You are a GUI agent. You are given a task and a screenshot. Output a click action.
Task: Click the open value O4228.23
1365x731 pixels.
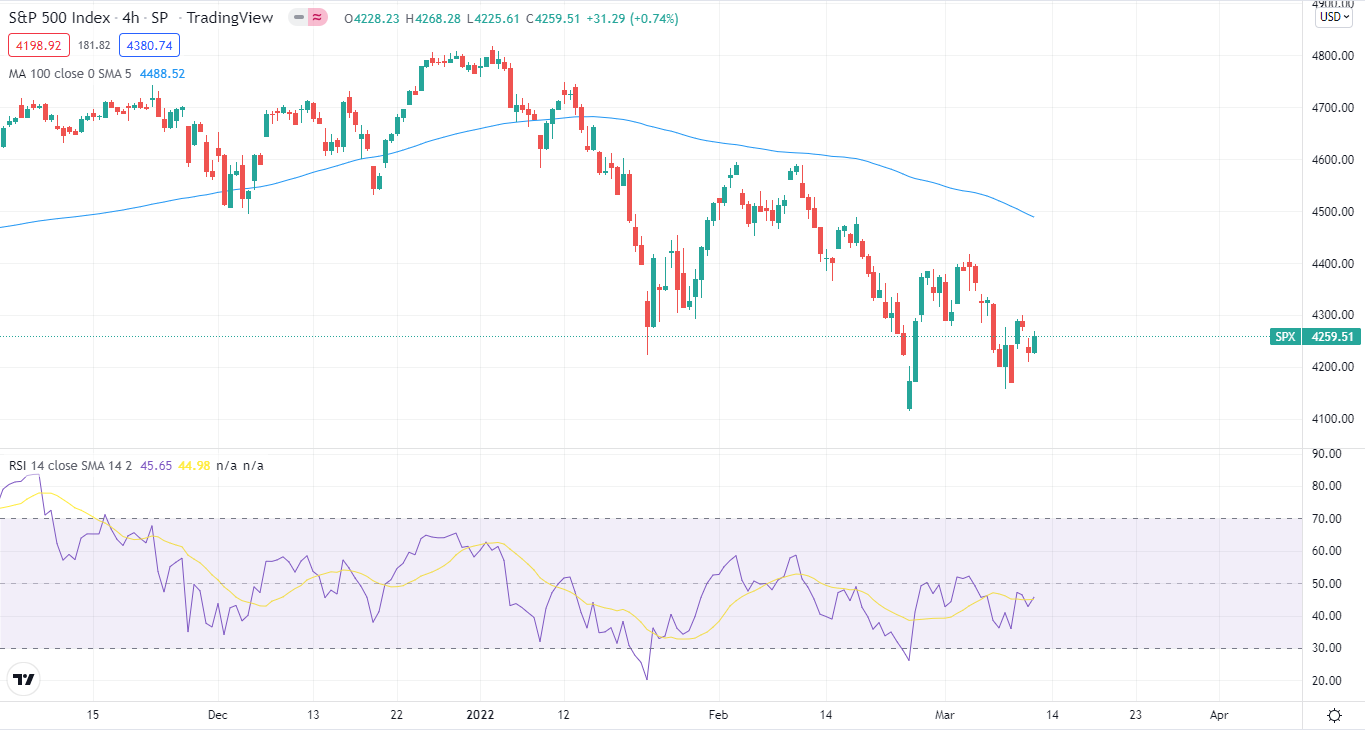[372, 18]
